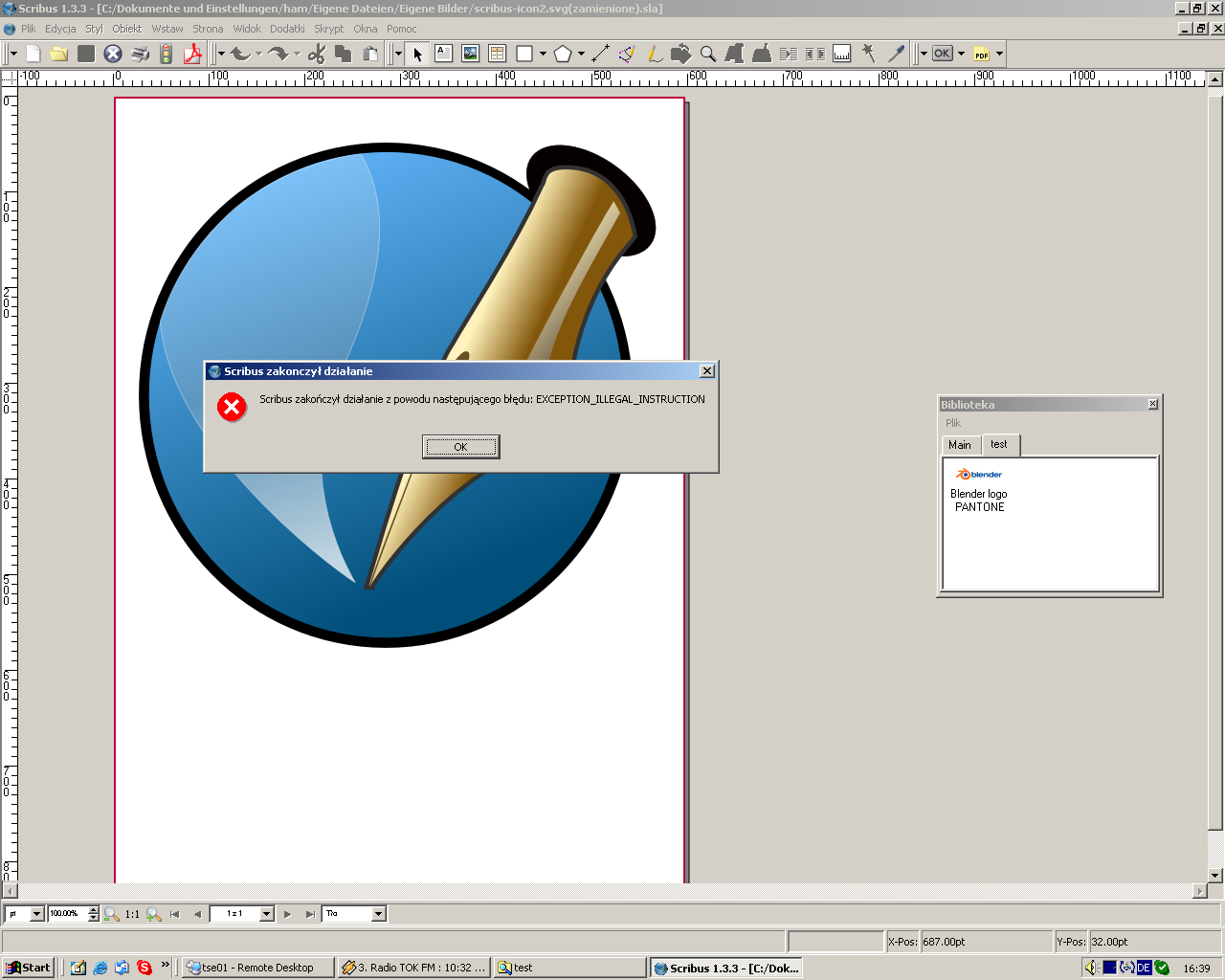Image resolution: width=1225 pixels, height=980 pixels.
Task: Click the Print document icon
Action: 140,54
